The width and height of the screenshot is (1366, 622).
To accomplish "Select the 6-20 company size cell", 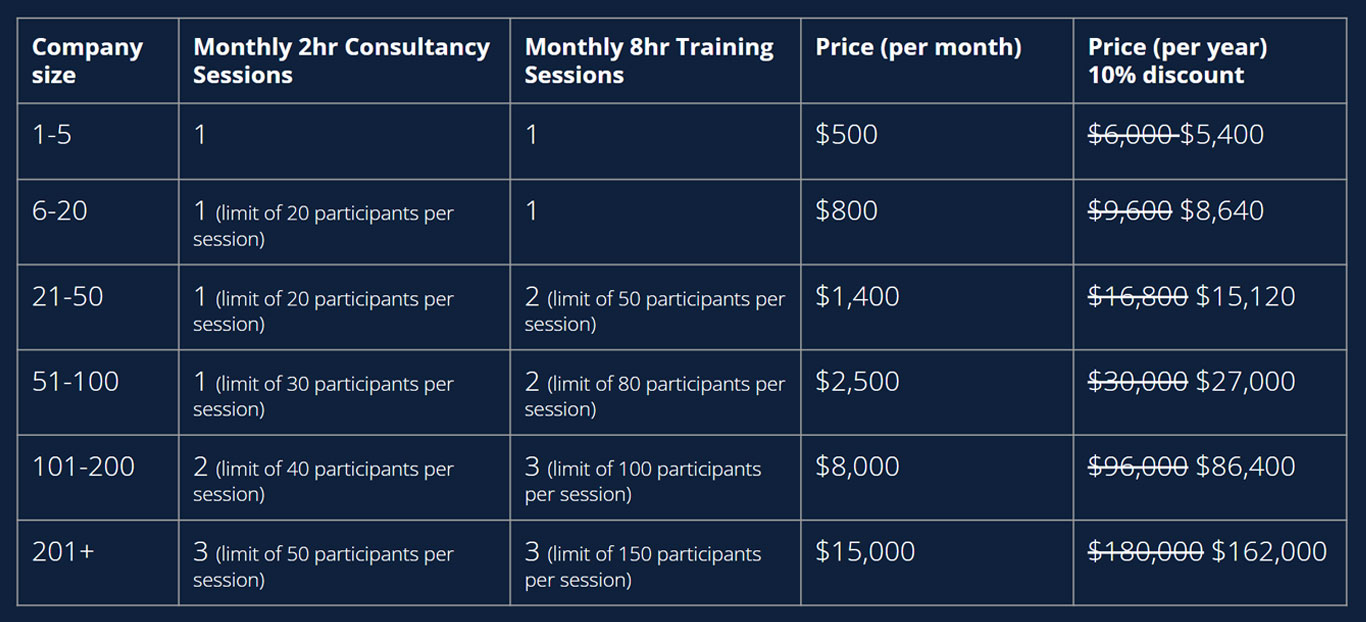I will pos(59,211).
